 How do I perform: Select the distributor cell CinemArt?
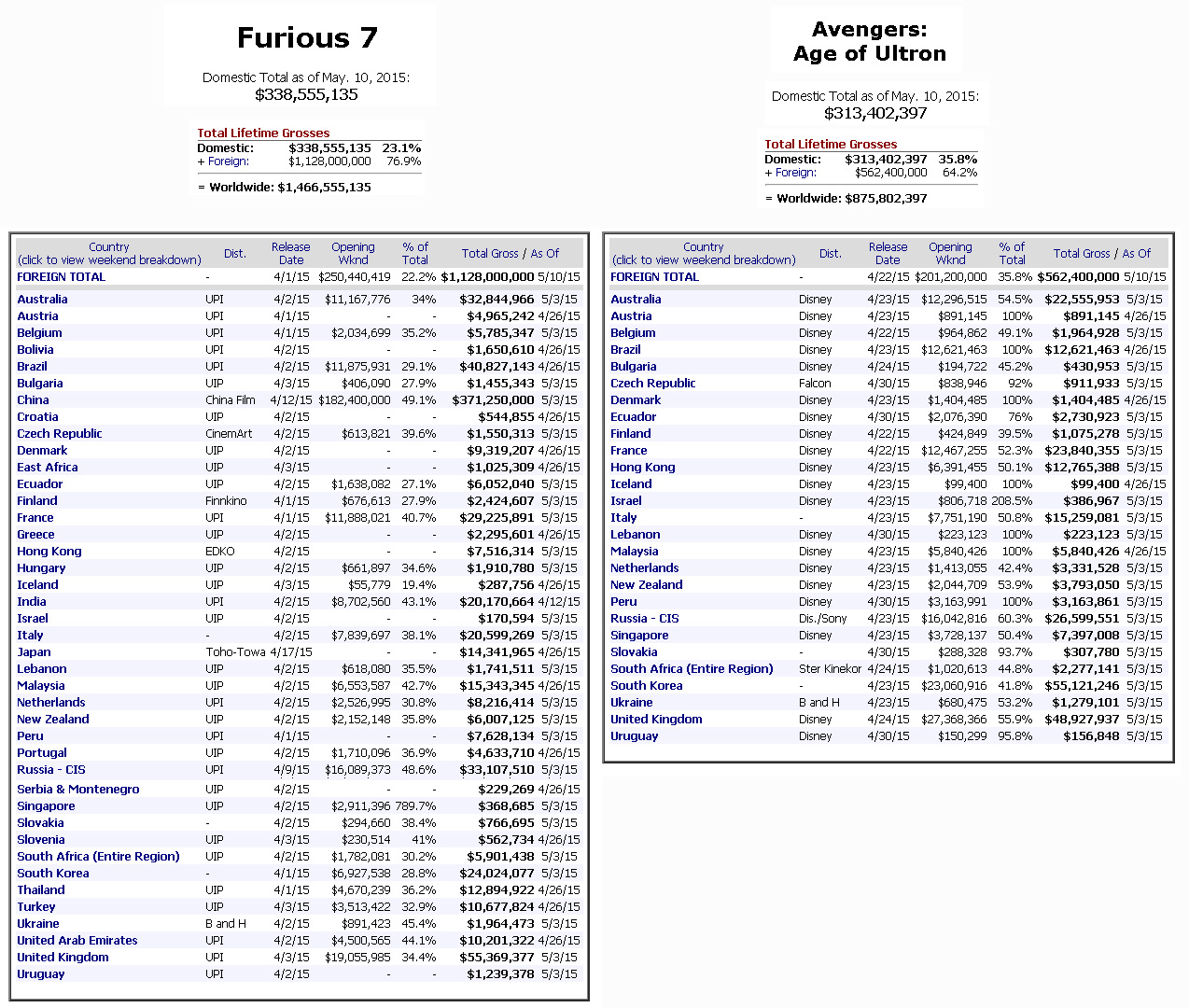(229, 434)
